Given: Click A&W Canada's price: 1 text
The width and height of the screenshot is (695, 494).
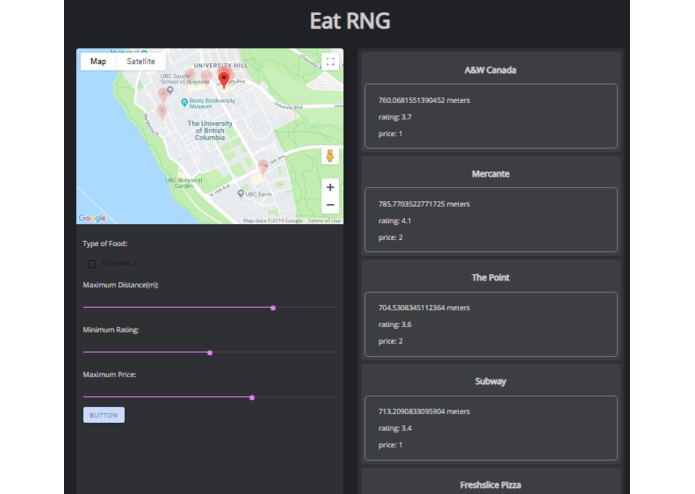Looking at the screenshot, I should [390, 134].
